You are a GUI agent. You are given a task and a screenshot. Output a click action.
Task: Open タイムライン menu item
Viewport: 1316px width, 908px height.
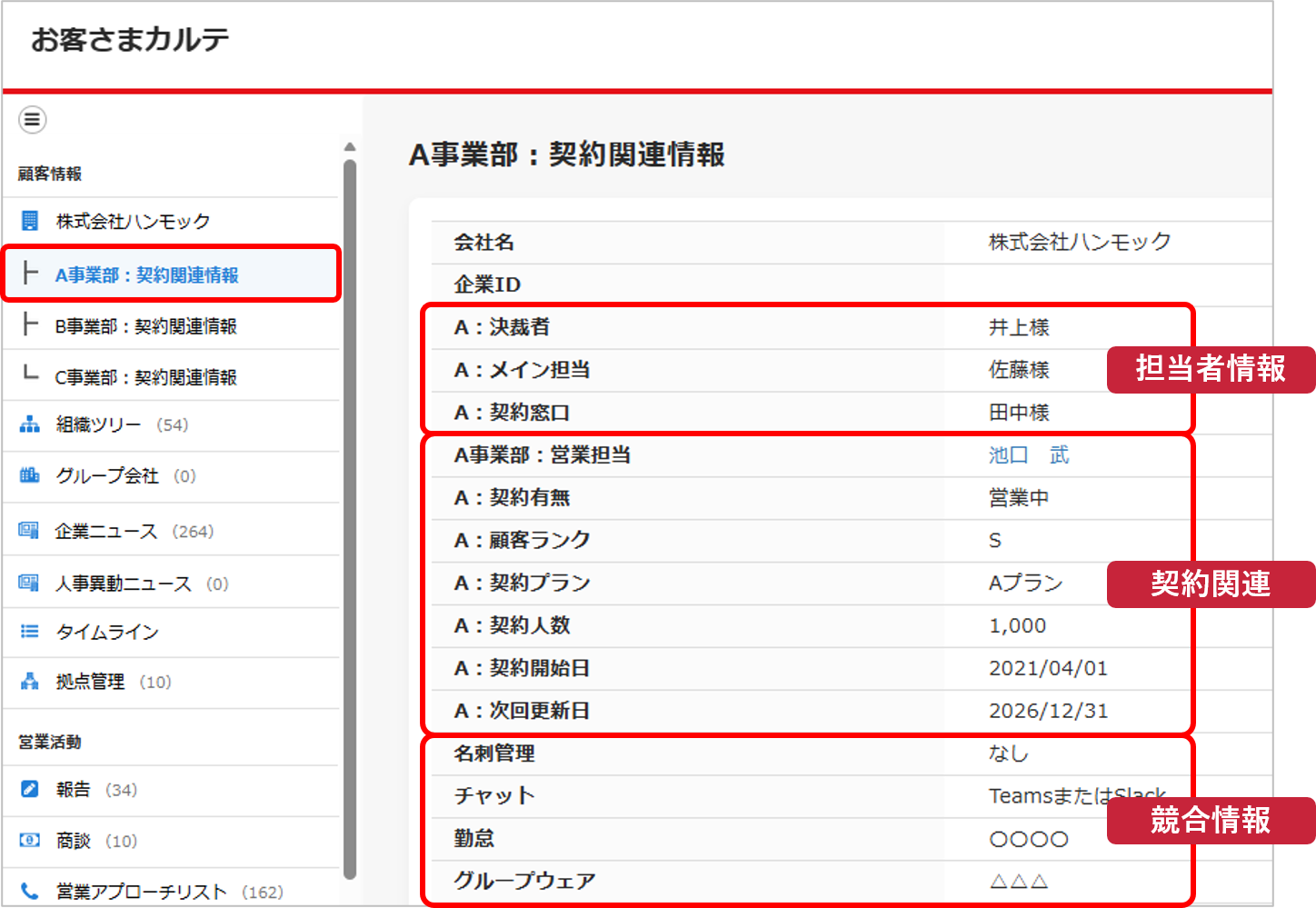[172, 632]
